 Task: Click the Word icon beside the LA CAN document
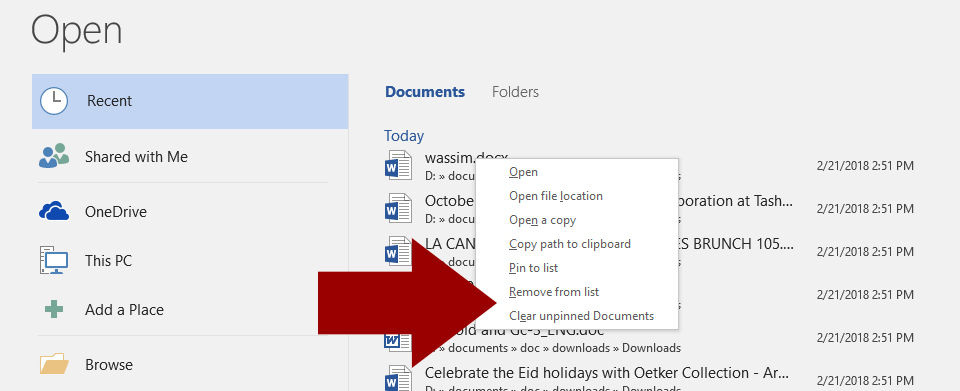point(399,251)
